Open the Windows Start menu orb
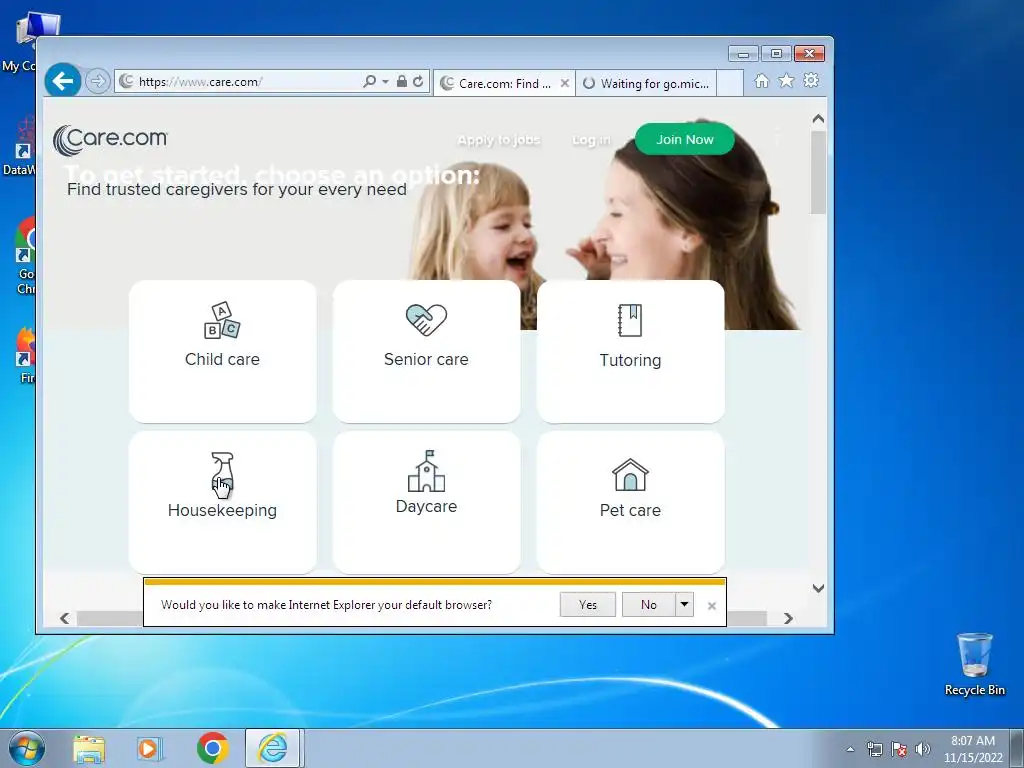 [x=27, y=748]
